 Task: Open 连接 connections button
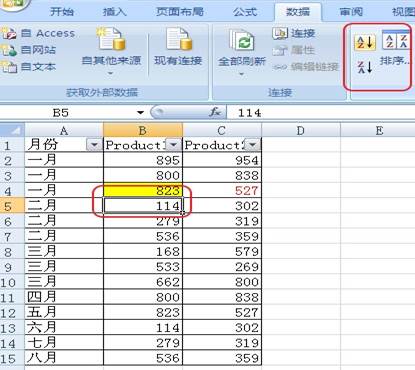[x=294, y=33]
